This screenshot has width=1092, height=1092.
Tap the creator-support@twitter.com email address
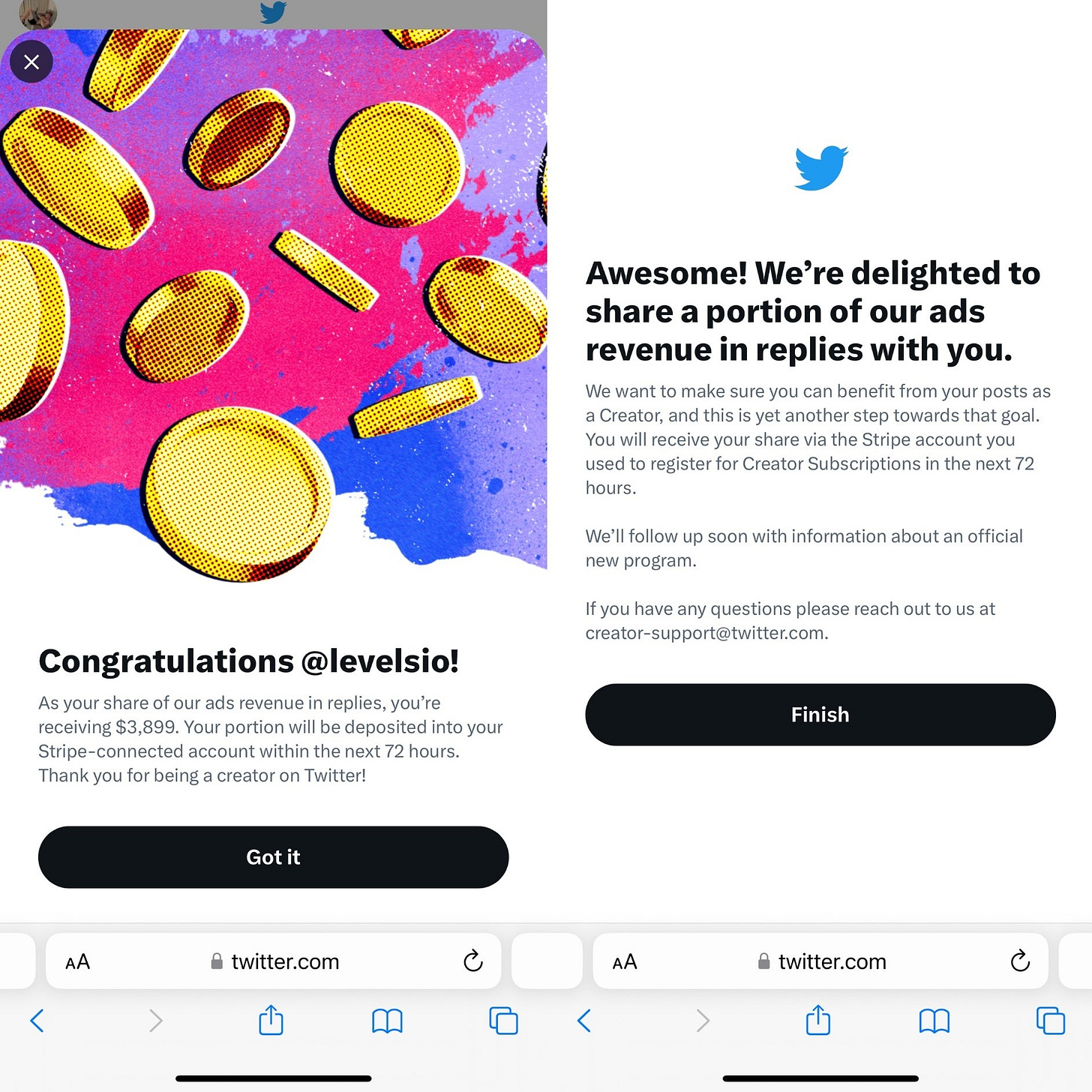coord(705,633)
